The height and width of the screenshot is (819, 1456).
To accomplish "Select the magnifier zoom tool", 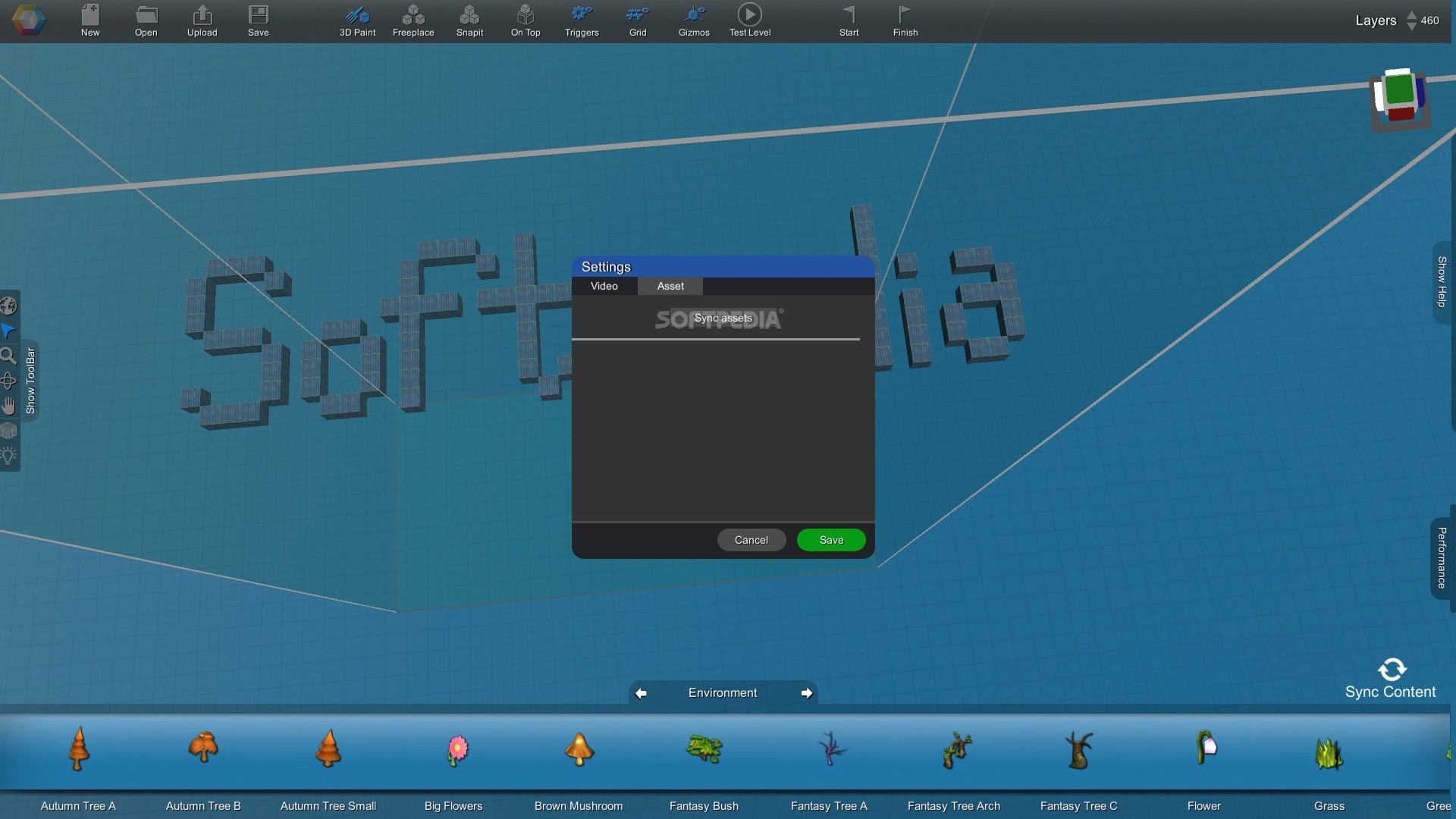I will 8,356.
